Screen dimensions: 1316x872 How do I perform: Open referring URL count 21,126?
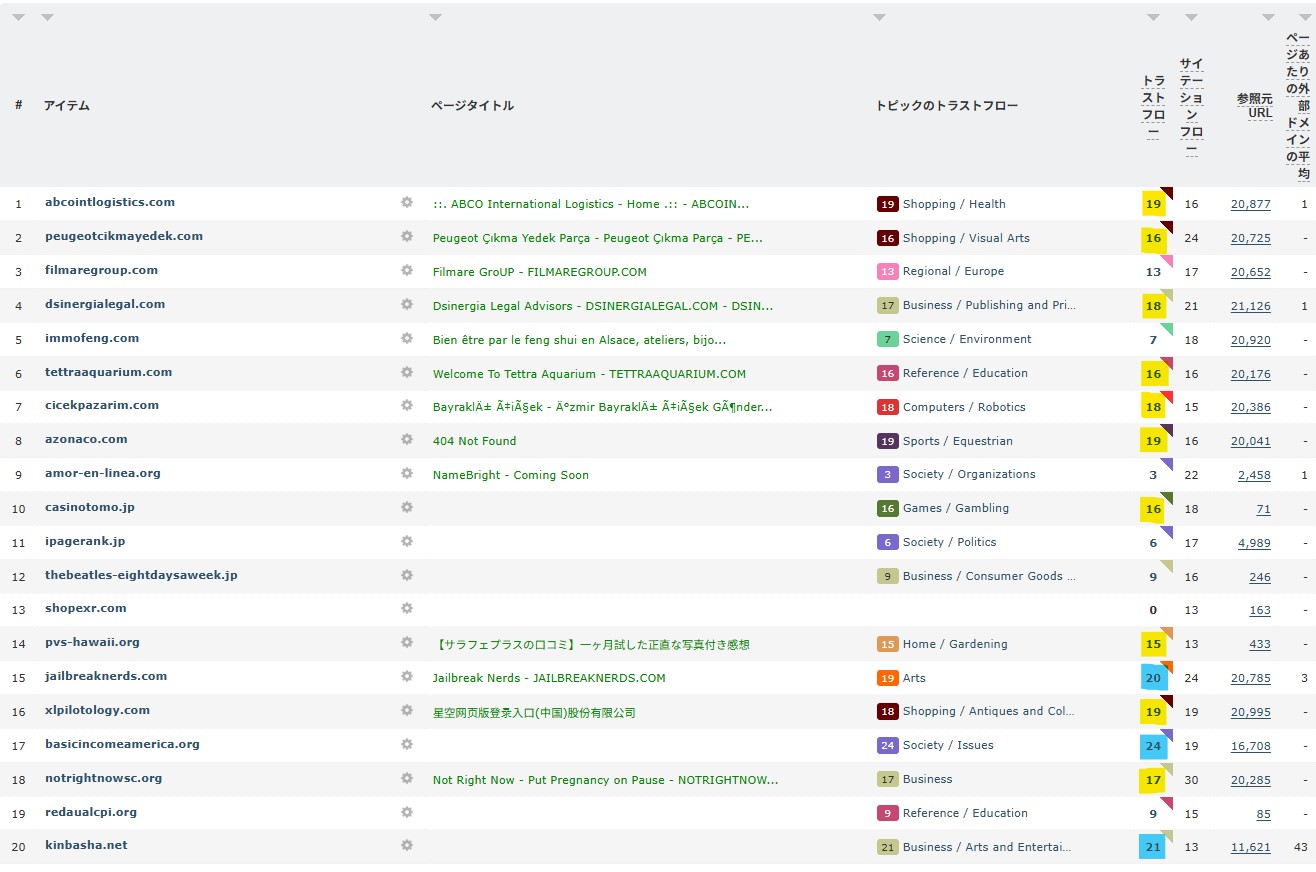pyautogui.click(x=1251, y=306)
